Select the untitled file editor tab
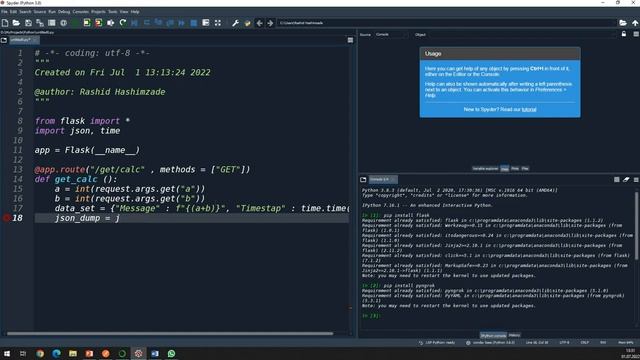This screenshot has height=360, width=640. coord(24,40)
